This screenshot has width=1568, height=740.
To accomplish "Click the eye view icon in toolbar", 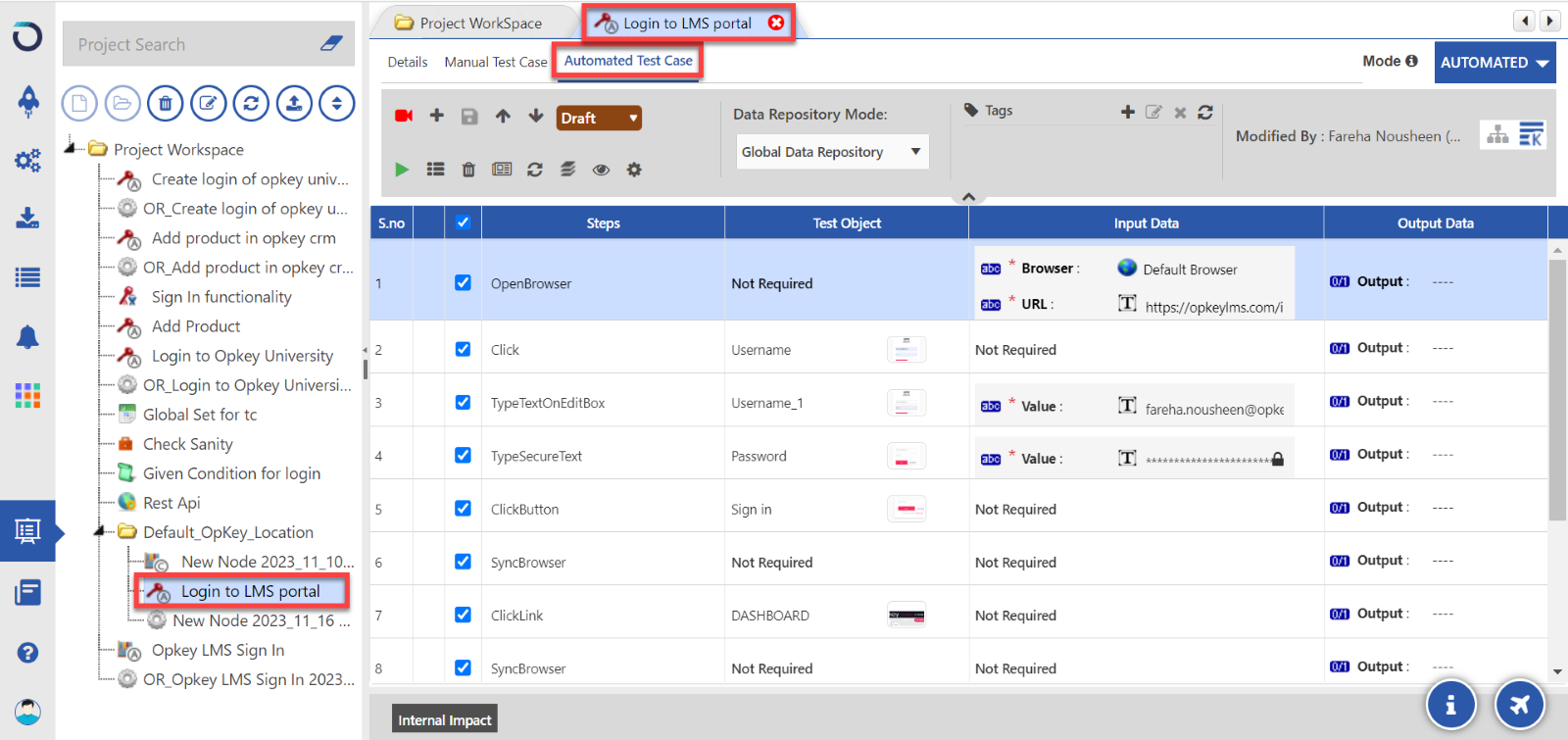I will [601, 170].
